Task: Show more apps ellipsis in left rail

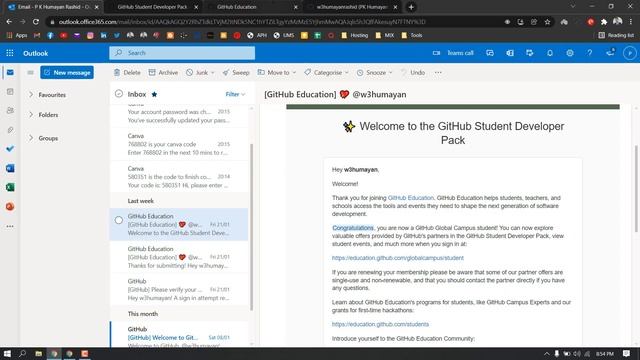Action: 10,226
